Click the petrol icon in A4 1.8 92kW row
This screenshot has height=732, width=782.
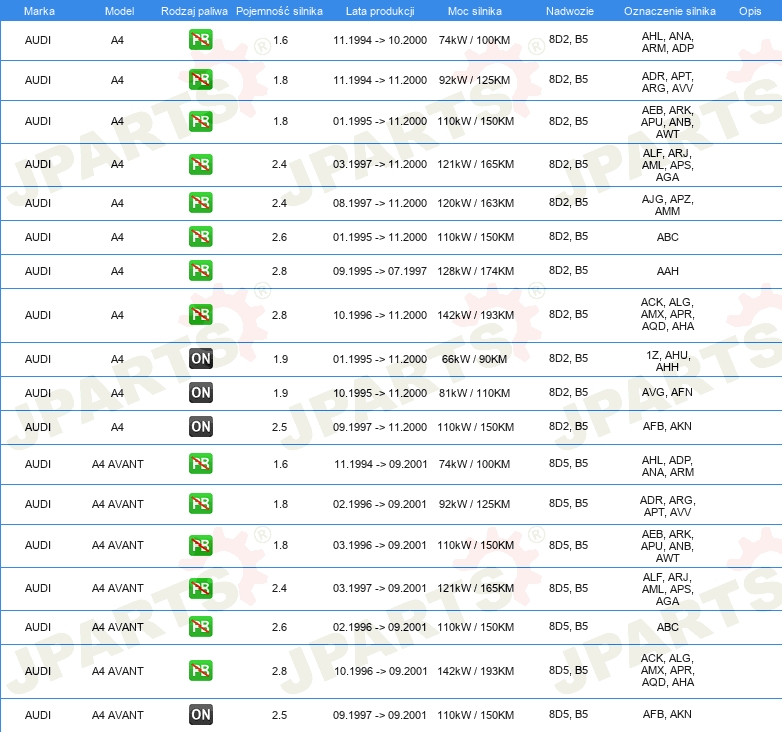pyautogui.click(x=201, y=80)
